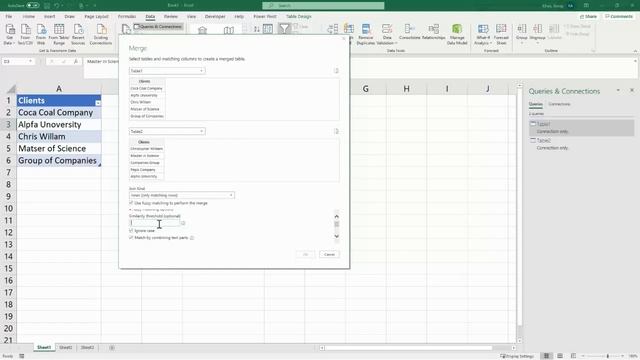Click OK in the Merge dialog
This screenshot has width=640, height=360.
coord(305,254)
